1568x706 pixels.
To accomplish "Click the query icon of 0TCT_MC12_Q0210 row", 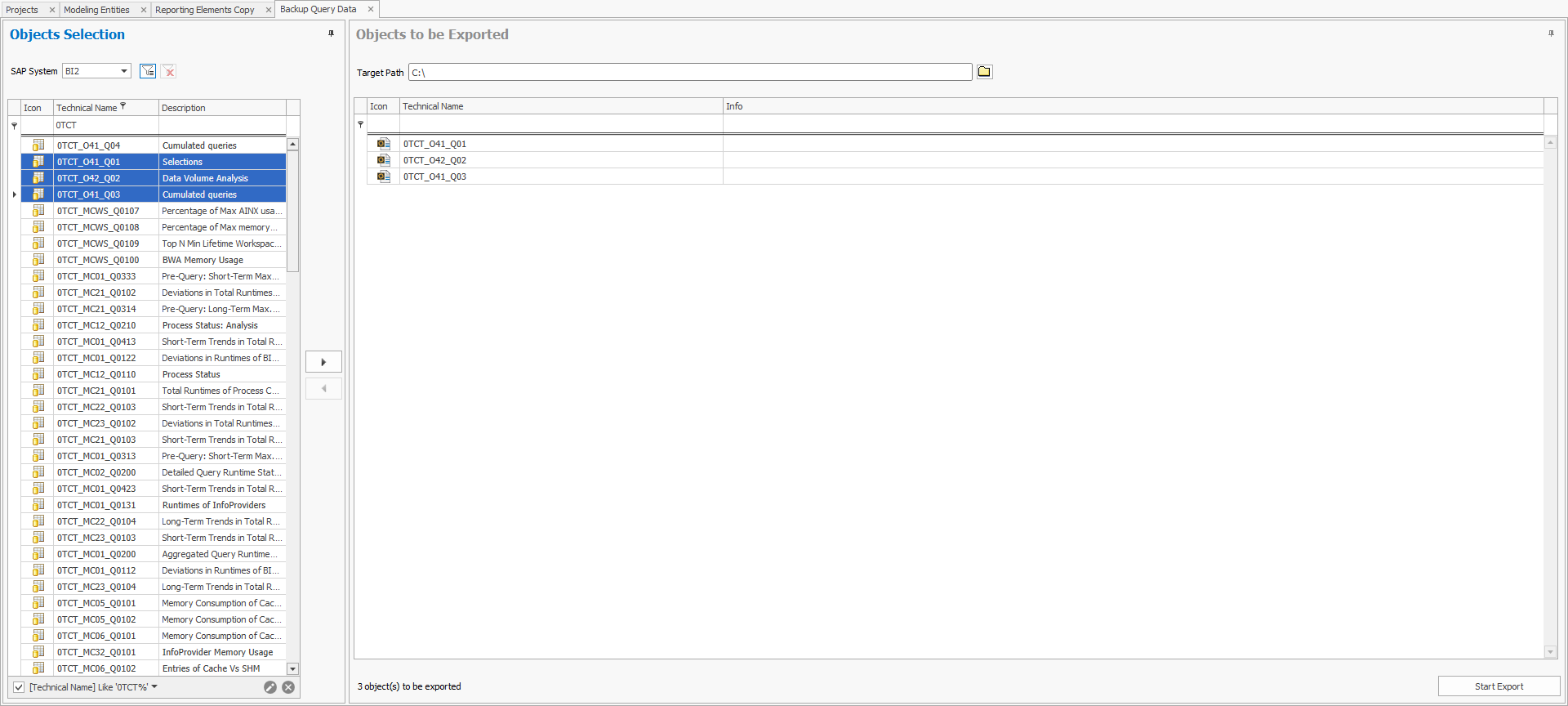I will coord(38,324).
